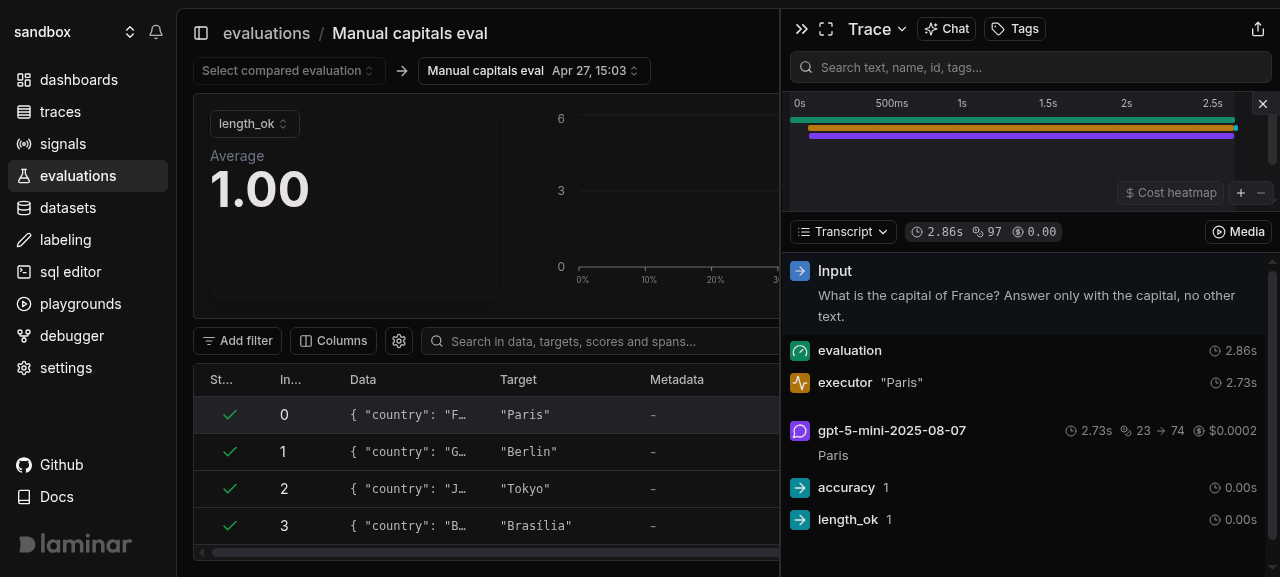Image resolution: width=1280 pixels, height=577 pixels.
Task: Toggle sidebar collapse icon
Action: (201, 33)
